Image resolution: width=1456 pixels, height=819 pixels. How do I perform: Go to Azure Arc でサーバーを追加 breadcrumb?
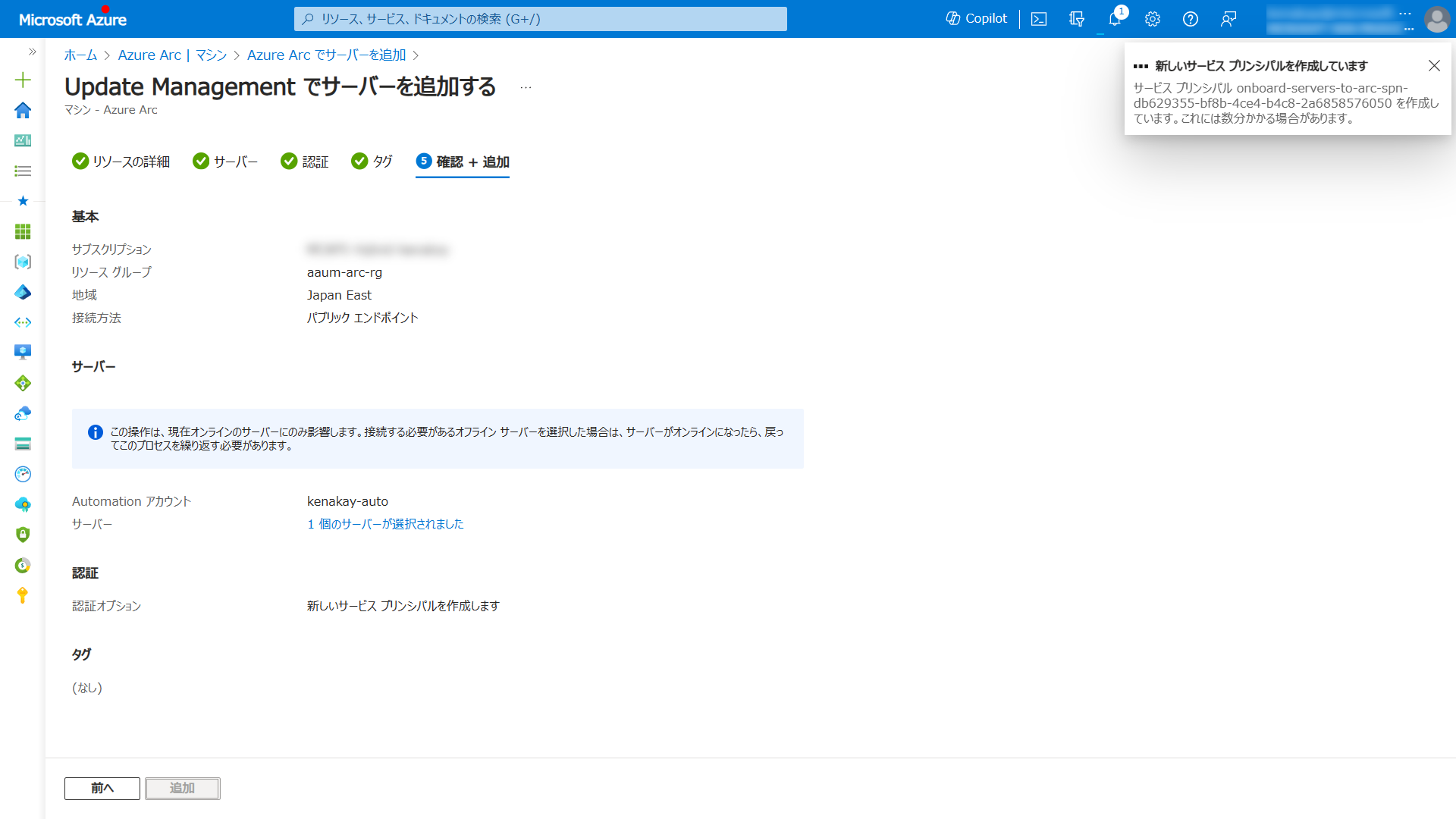point(326,55)
